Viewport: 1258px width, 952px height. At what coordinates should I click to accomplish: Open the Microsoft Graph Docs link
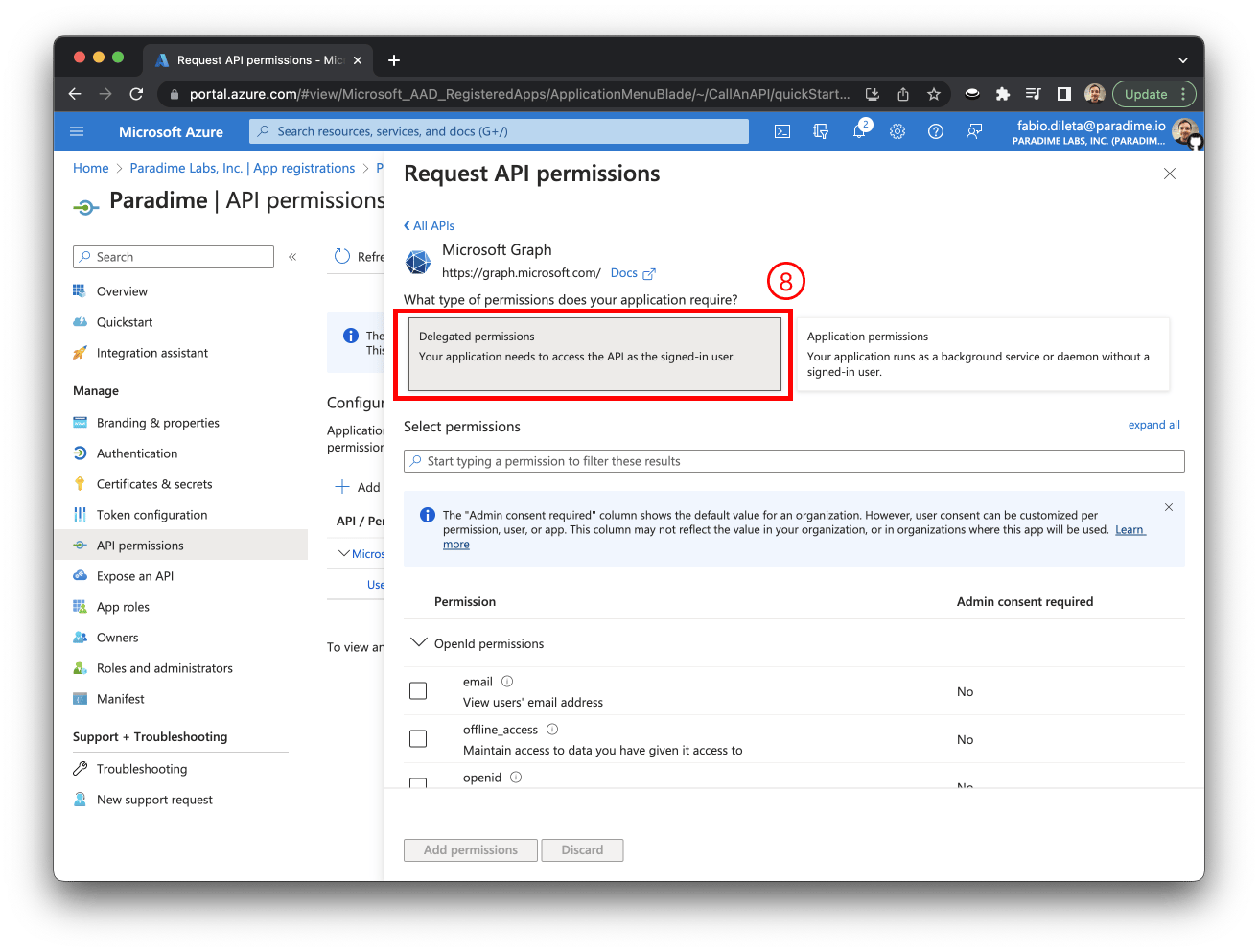[x=633, y=273]
